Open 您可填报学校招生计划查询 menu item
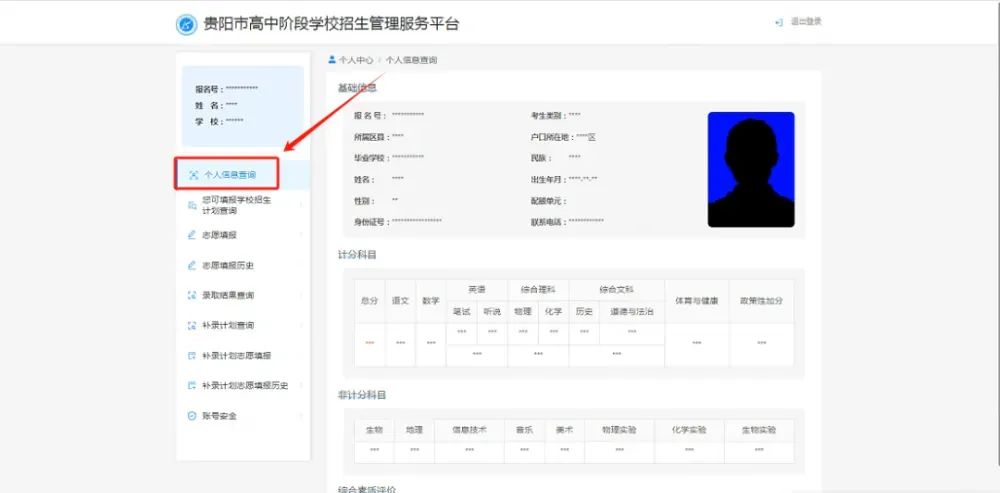This screenshot has width=1000, height=493. coord(243,205)
